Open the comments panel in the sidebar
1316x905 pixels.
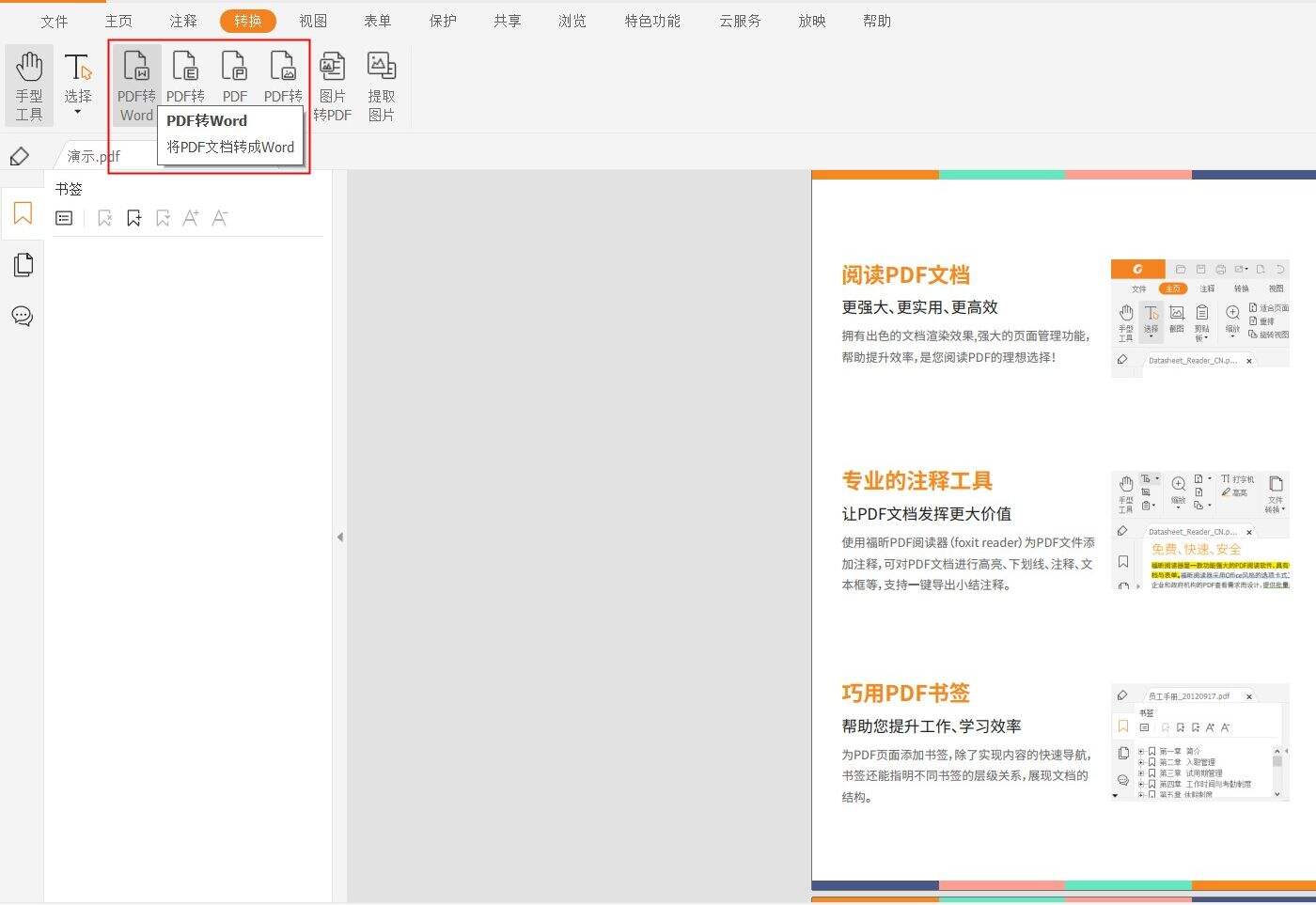[x=23, y=316]
